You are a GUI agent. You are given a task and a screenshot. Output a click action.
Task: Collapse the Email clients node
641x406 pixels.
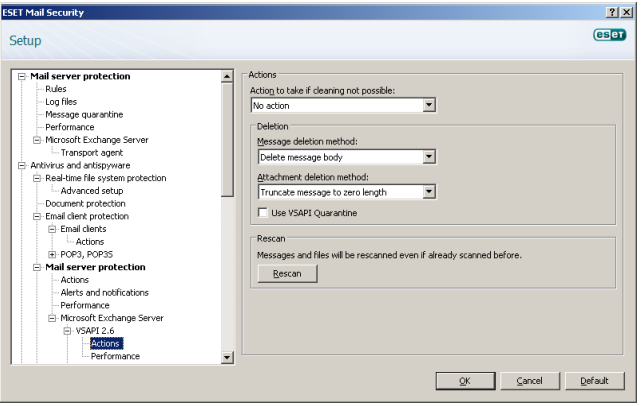tap(52, 230)
